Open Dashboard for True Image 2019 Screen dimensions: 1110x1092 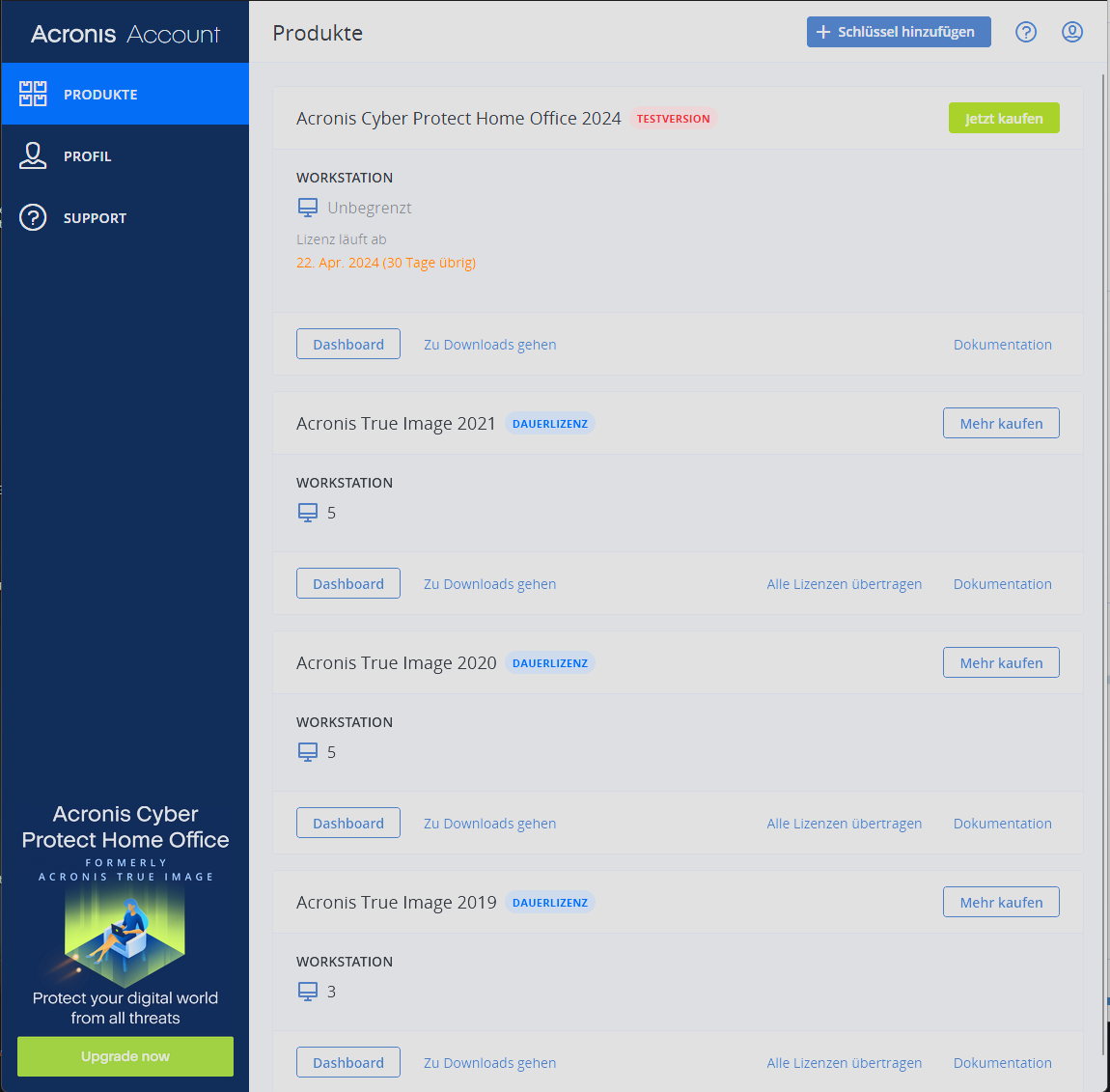[x=348, y=1062]
